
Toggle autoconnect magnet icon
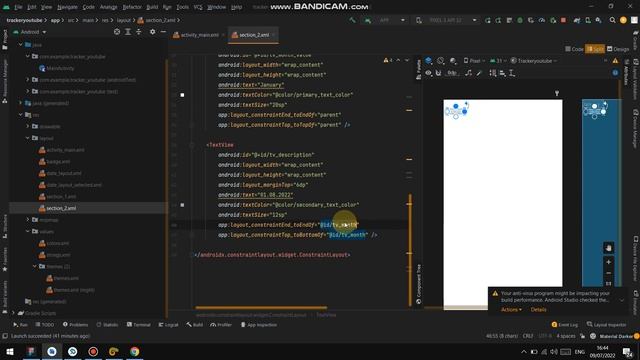438,73
